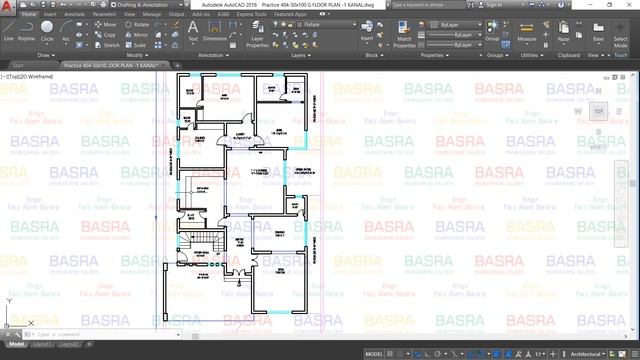Expand the Modify panel
This screenshot has height=360, width=640.
click(137, 55)
